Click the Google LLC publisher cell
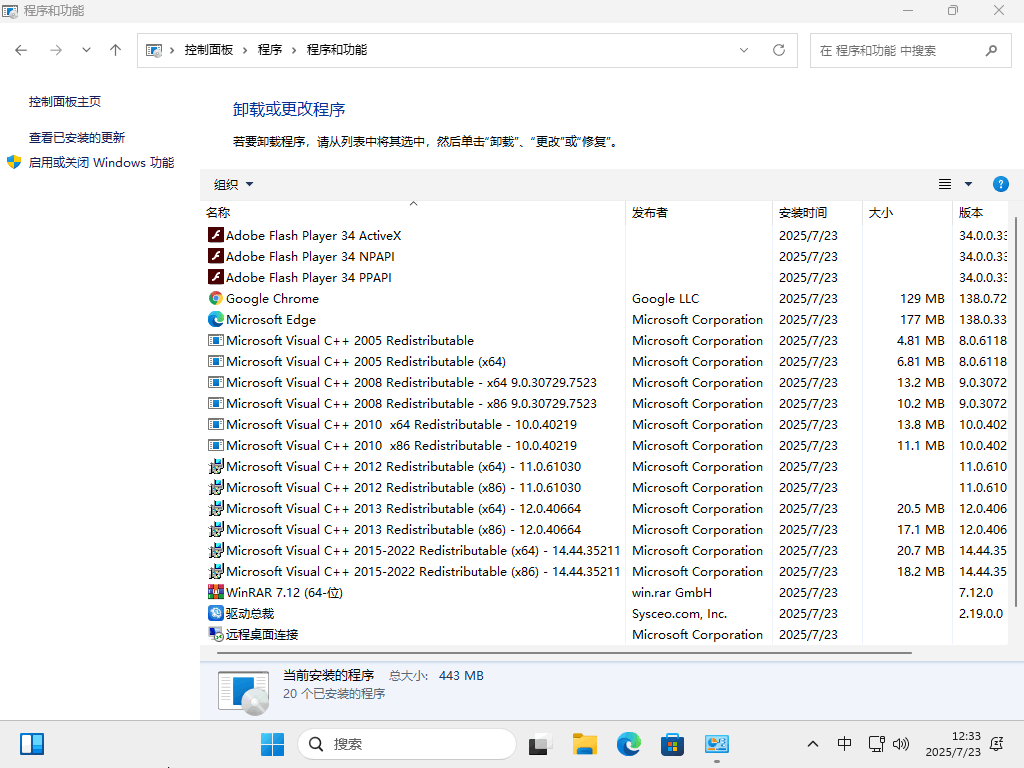The height and width of the screenshot is (768, 1024). (665, 298)
